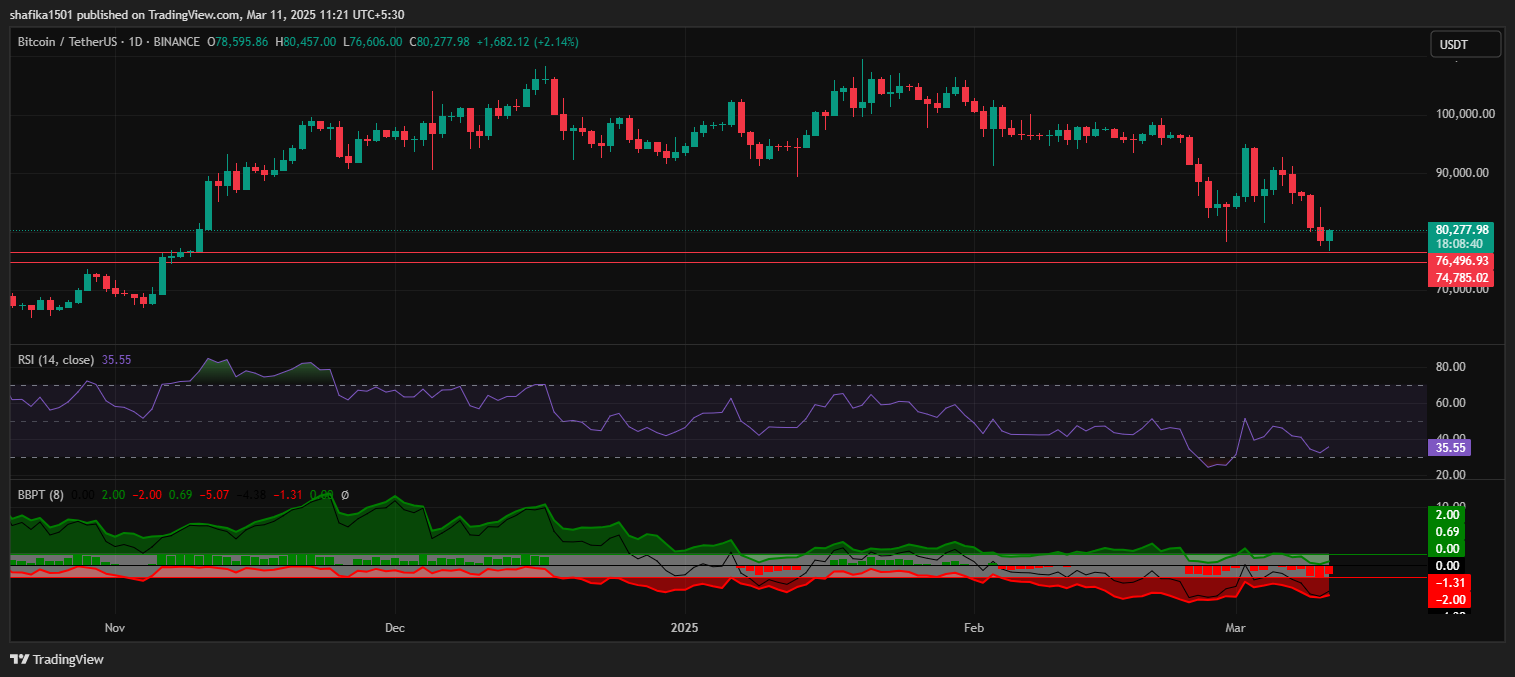Select the red price line label 74,785.02
Viewport: 1515px width, 677px height.
(1459, 277)
